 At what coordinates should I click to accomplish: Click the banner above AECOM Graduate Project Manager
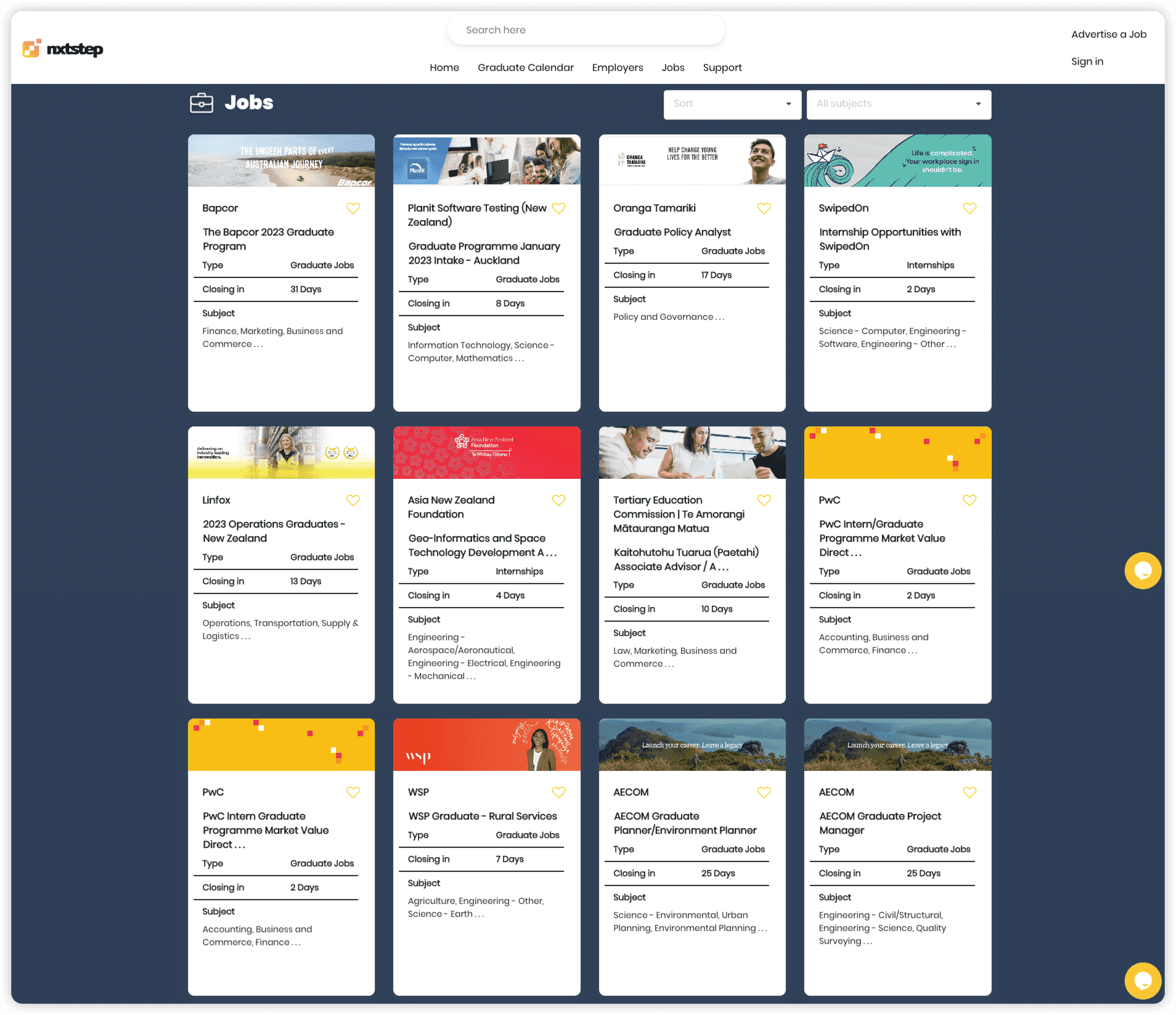(x=898, y=745)
